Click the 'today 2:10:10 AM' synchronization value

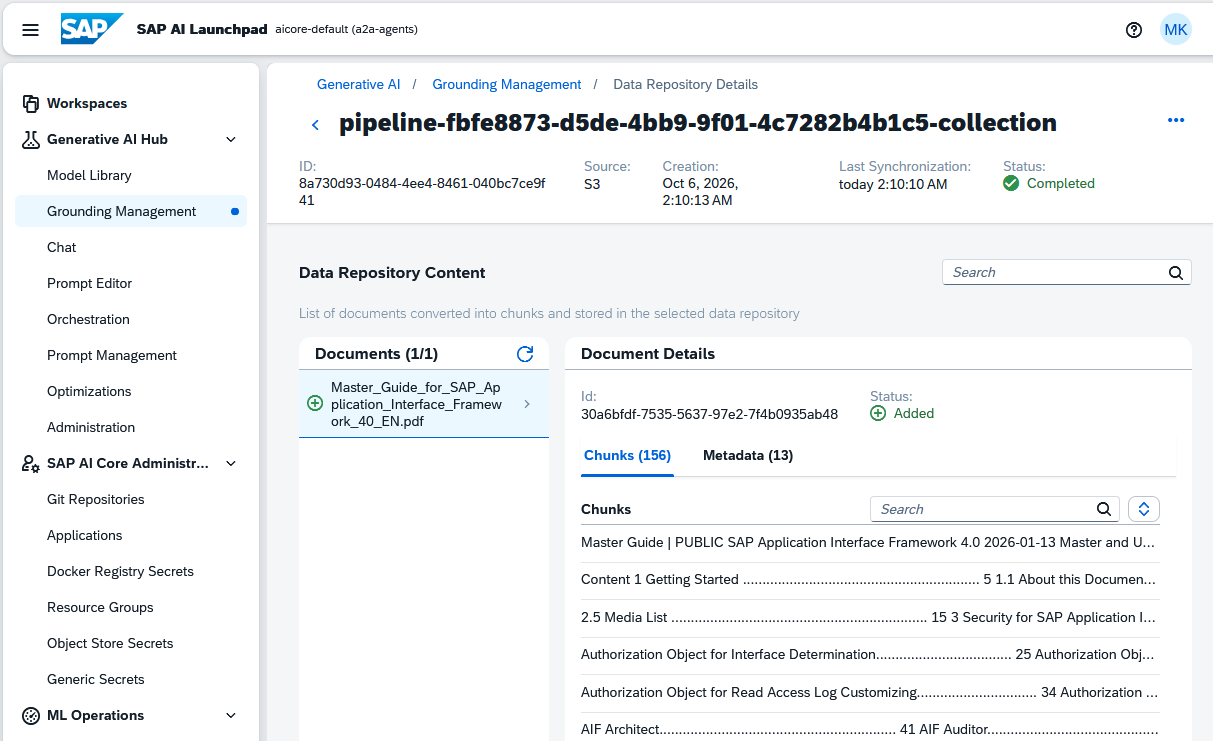(893, 183)
